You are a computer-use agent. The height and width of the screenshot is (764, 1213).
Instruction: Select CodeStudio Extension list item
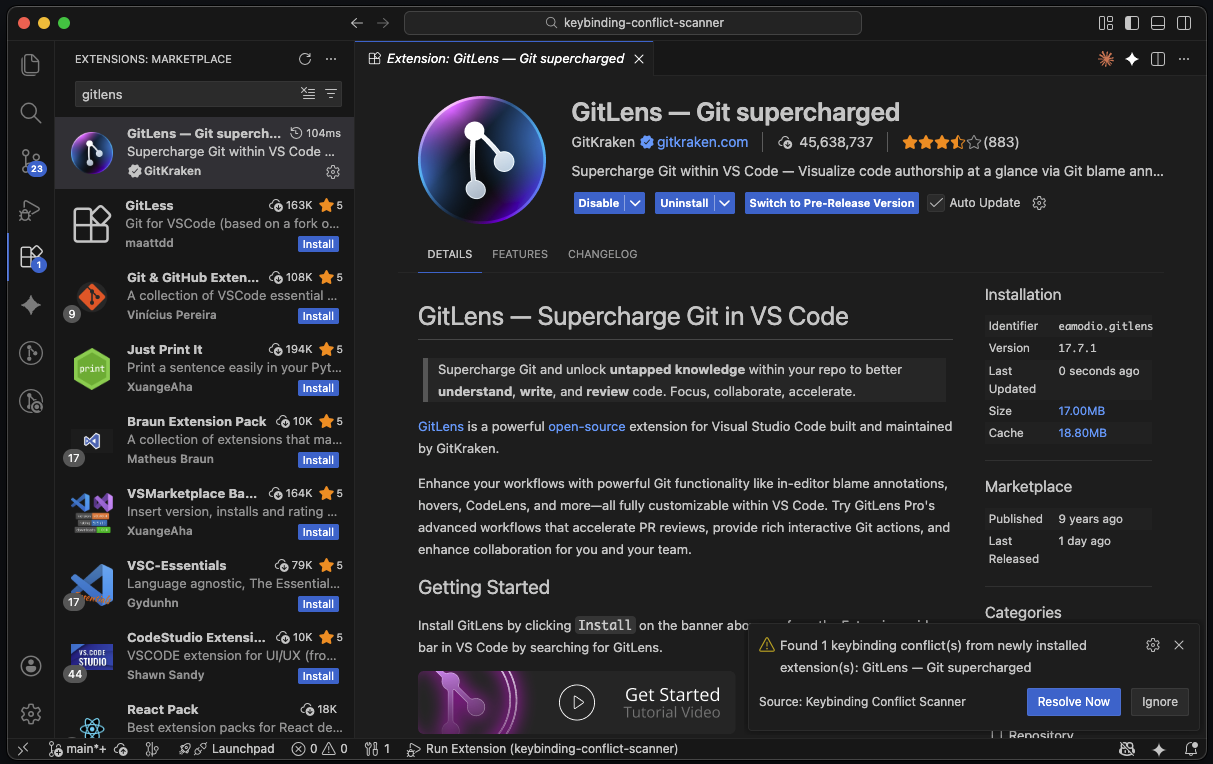point(204,657)
